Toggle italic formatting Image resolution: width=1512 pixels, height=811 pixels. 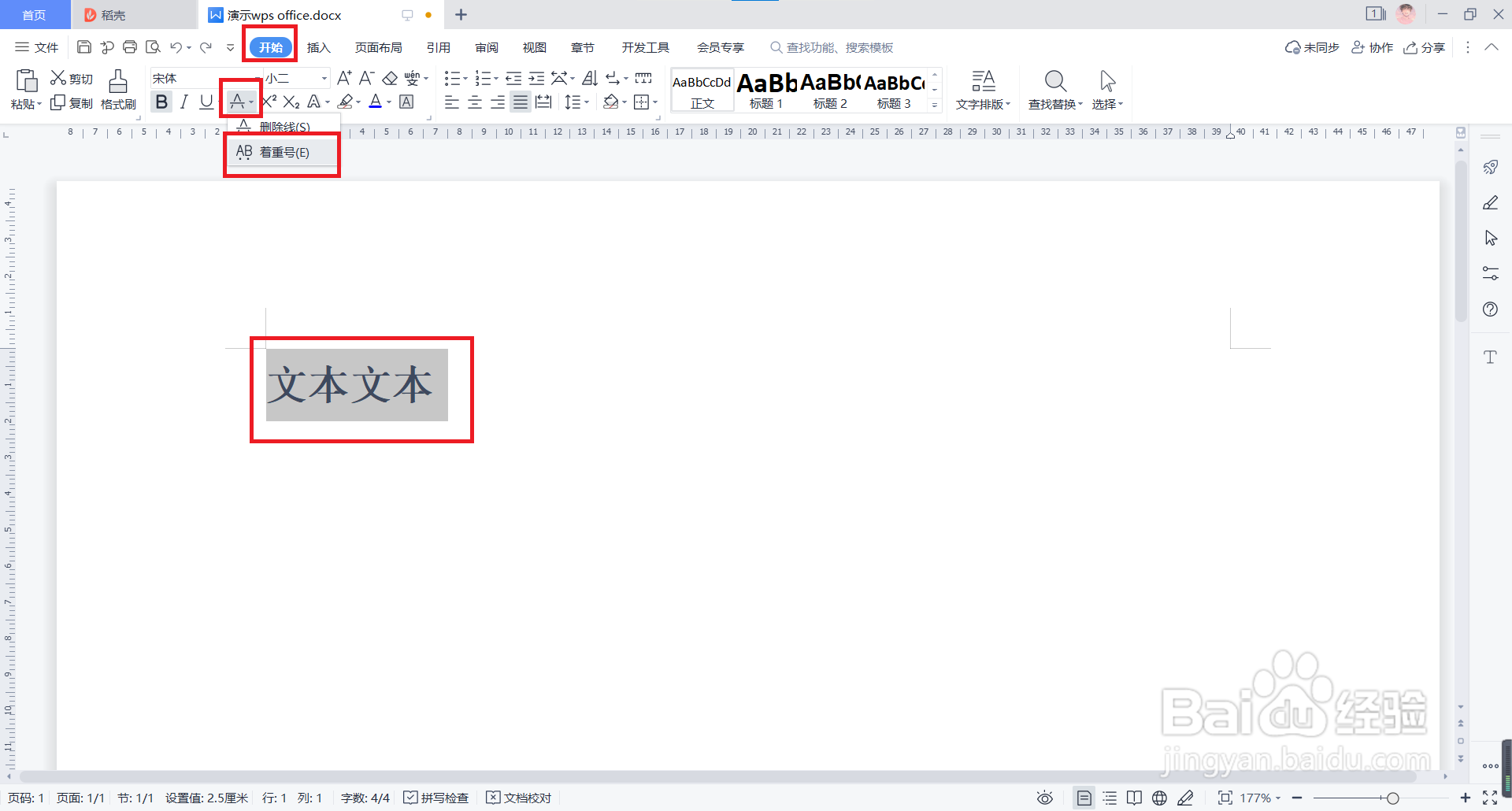click(x=183, y=102)
